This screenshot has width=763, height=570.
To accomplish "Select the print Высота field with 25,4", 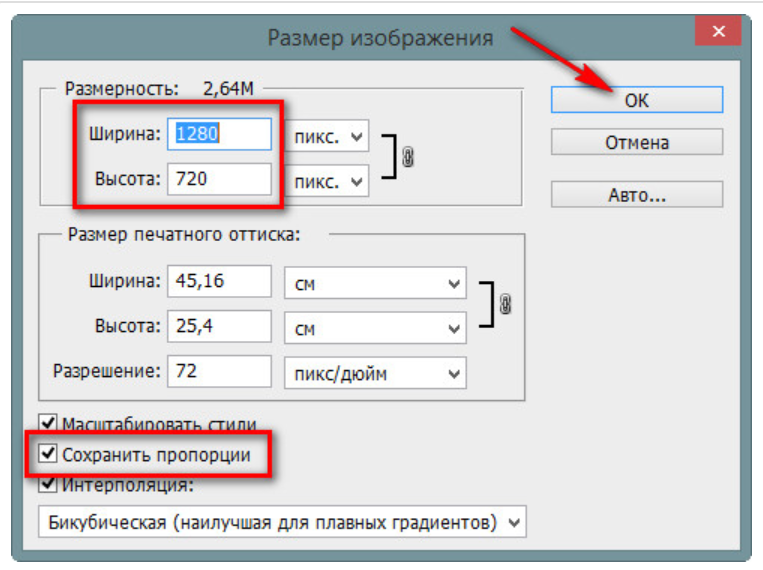I will pyautogui.click(x=221, y=327).
